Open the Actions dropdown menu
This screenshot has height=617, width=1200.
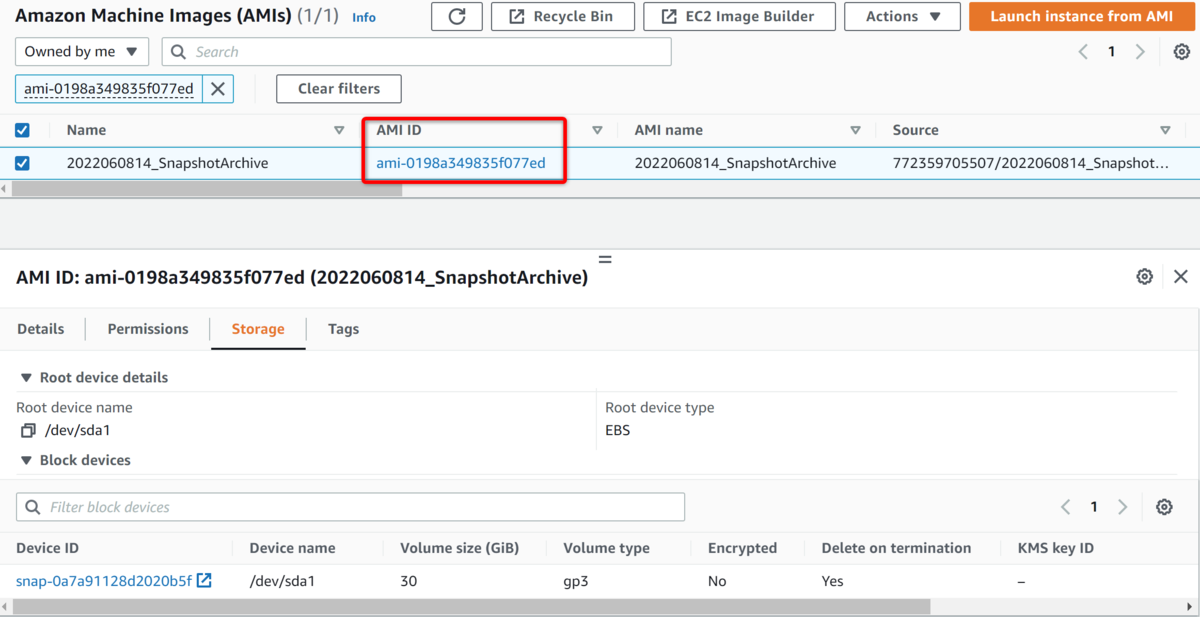[x=904, y=16]
